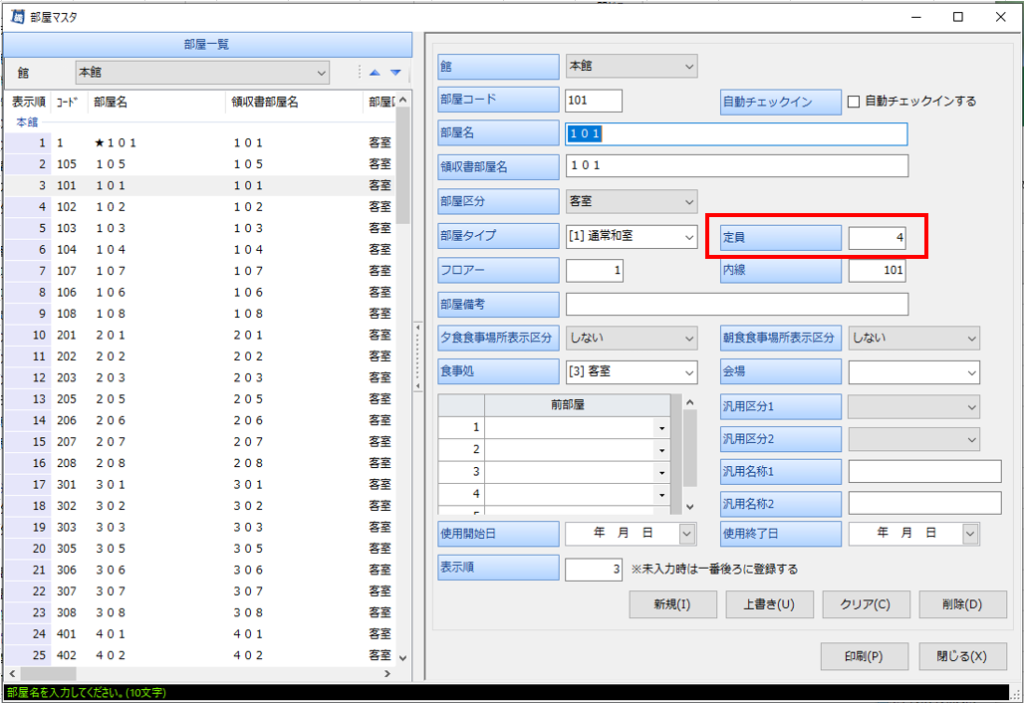Click the blue down arrow icon
This screenshot has width=1024, height=703.
pos(396,73)
